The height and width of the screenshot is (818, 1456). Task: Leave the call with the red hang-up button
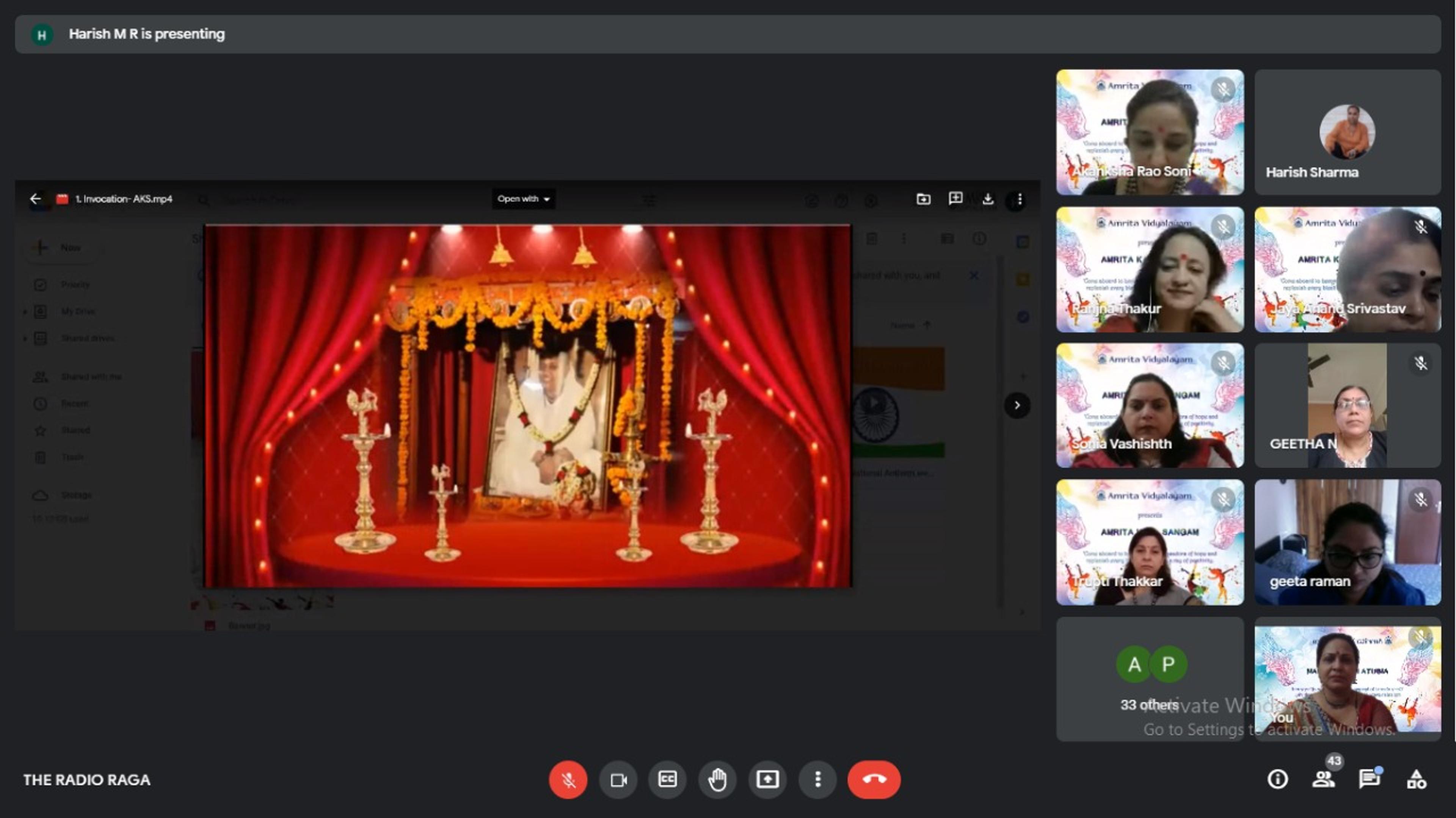pyautogui.click(x=874, y=780)
